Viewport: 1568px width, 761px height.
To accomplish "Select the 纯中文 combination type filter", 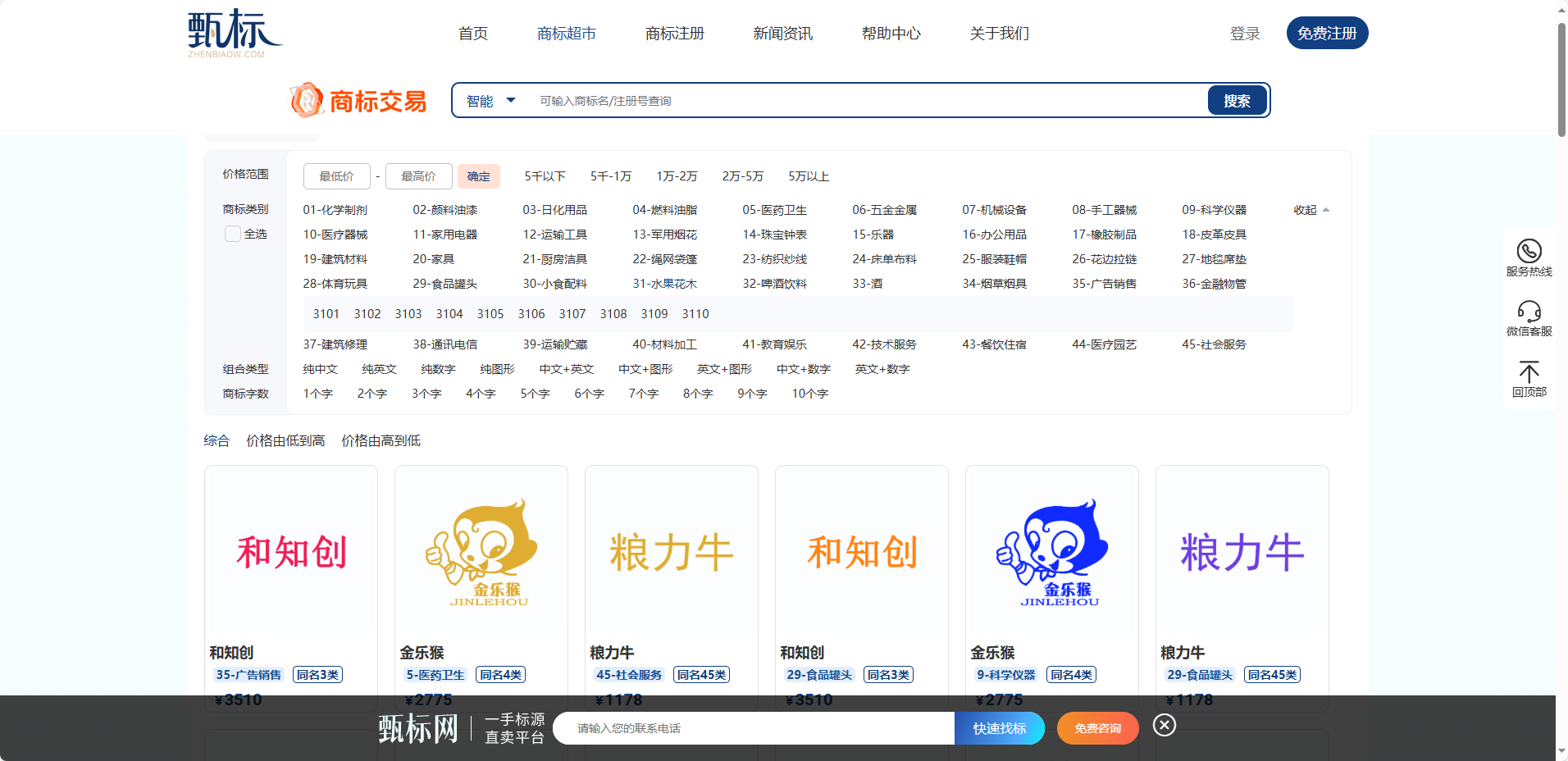I will (320, 369).
